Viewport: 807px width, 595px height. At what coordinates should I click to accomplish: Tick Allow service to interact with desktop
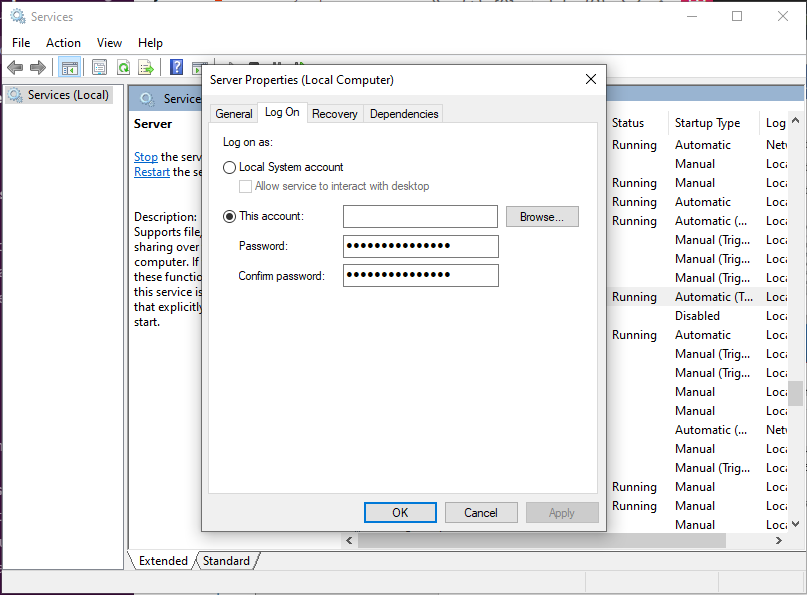[245, 186]
